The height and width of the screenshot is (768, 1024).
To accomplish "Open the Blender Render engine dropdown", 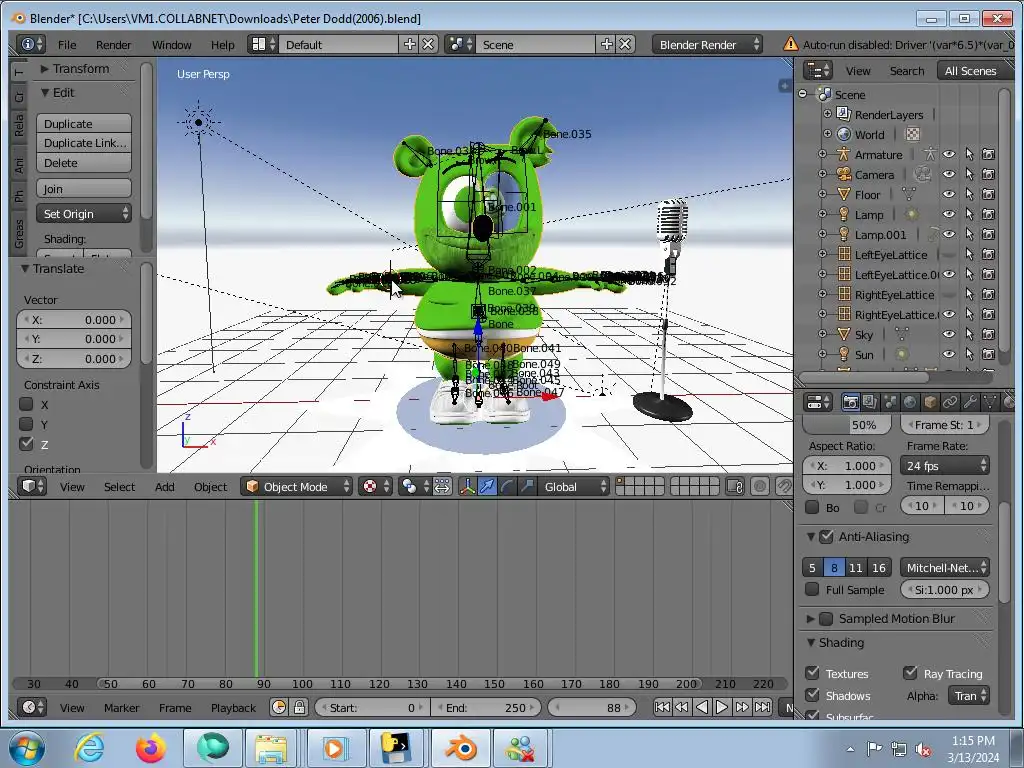I will [x=707, y=44].
